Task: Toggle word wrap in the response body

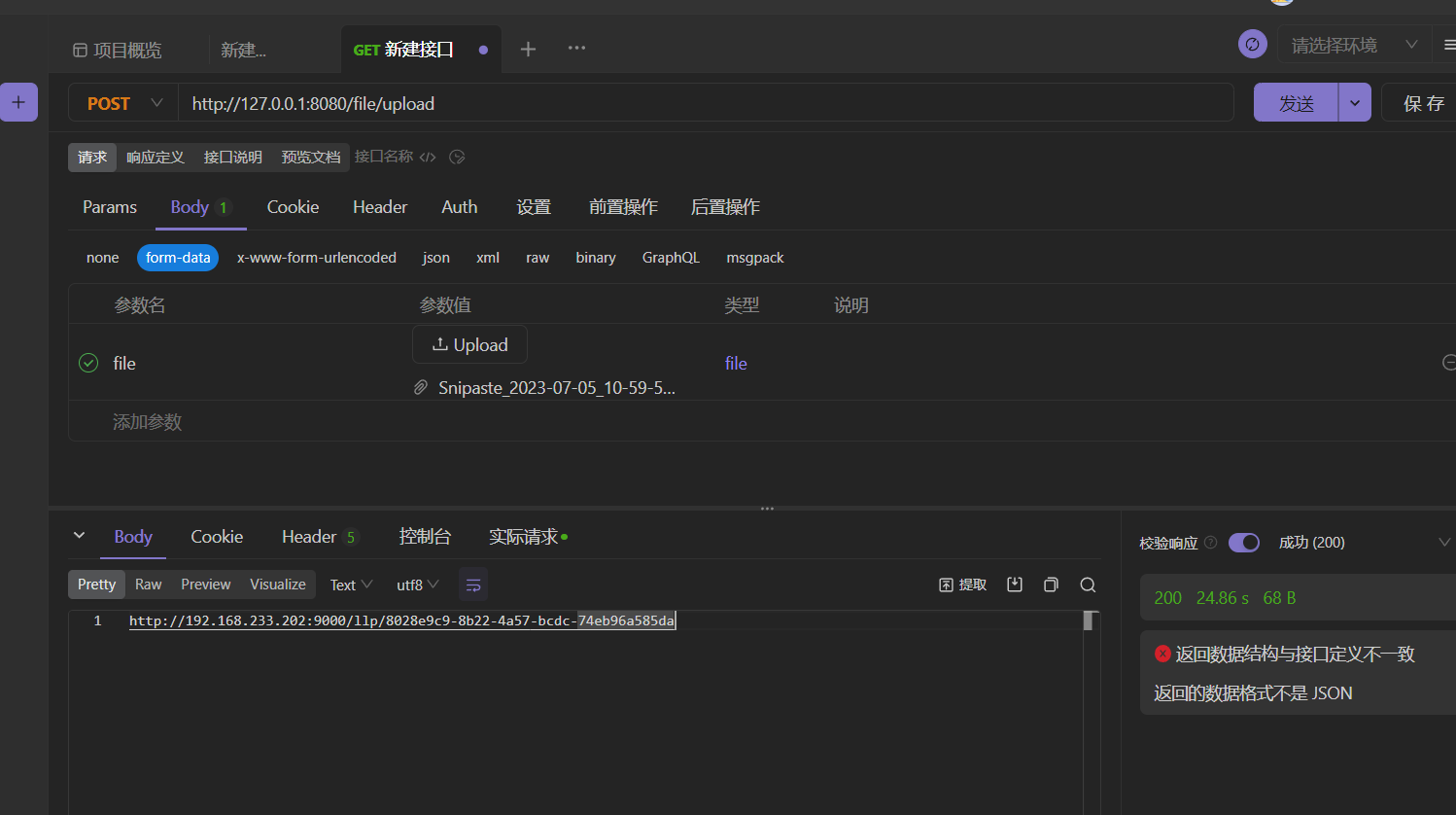Action: tap(473, 585)
